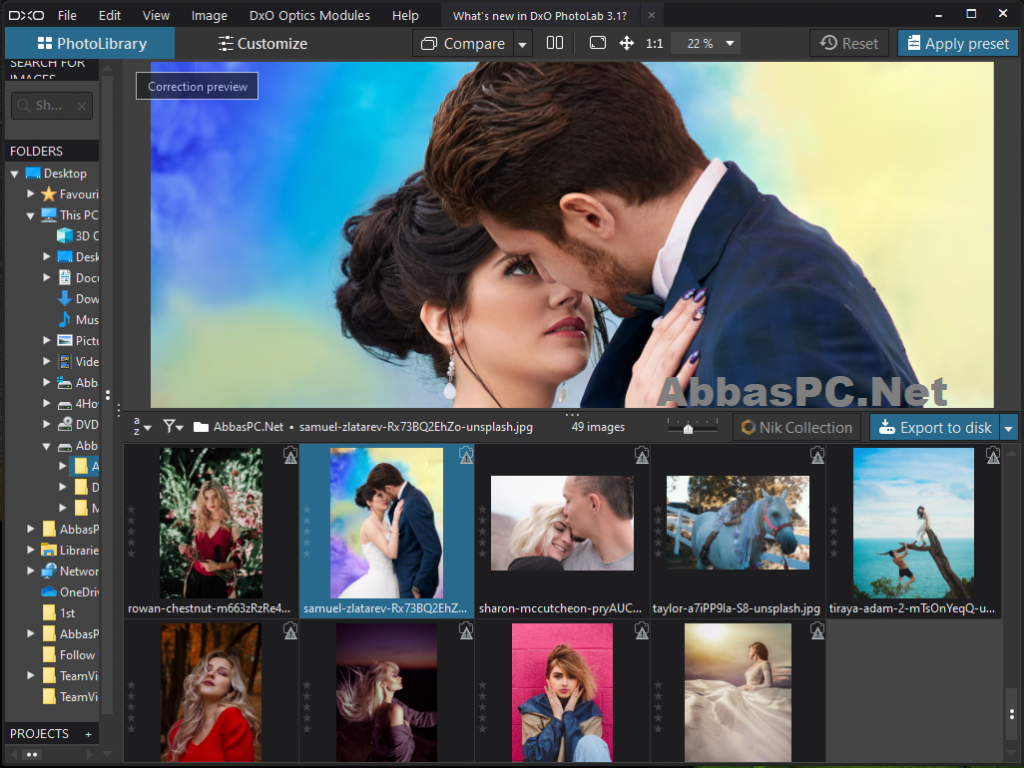Clear the search field with X icon
This screenshot has height=768, width=1024.
[82, 106]
